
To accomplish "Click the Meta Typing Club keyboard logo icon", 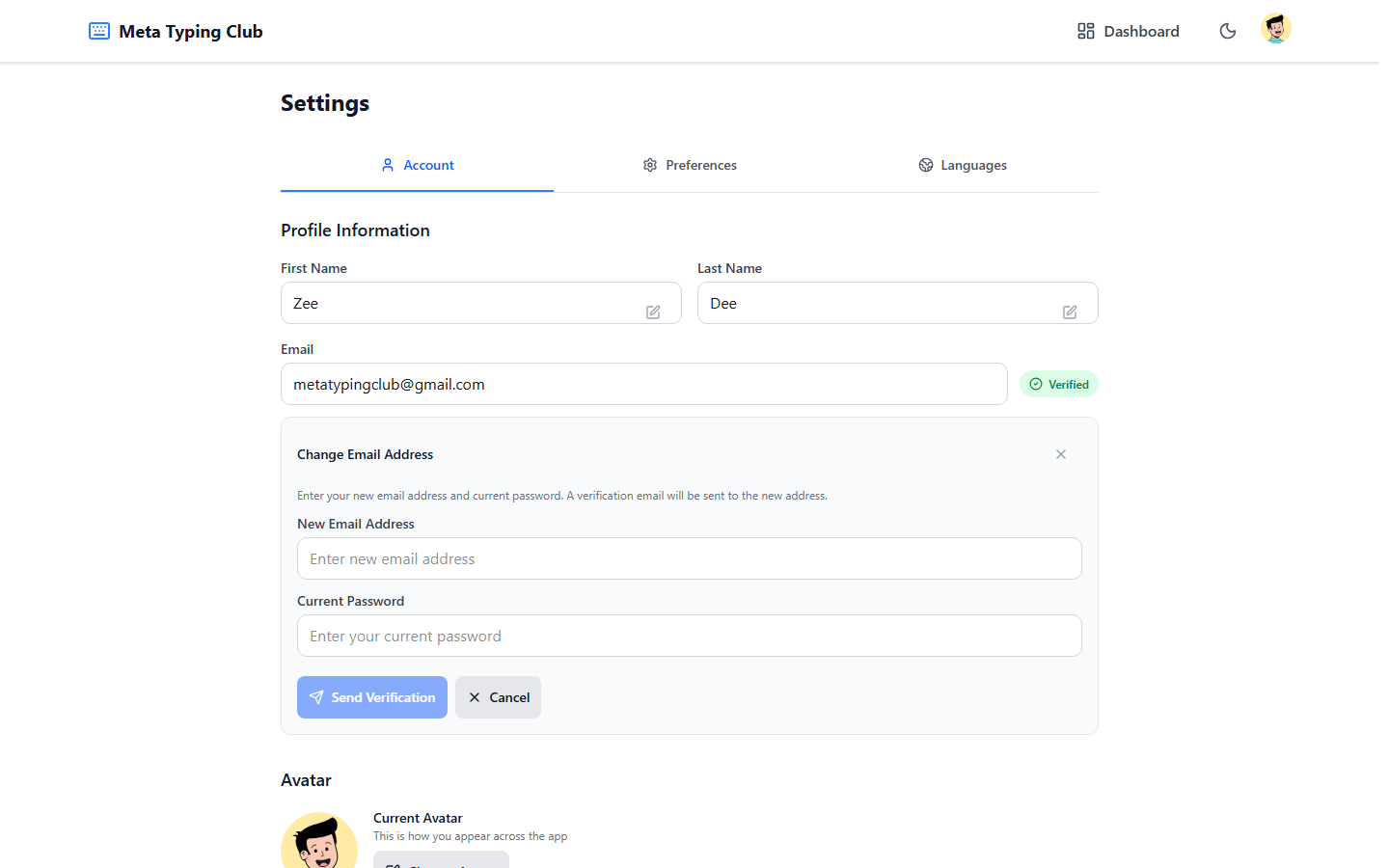I will pos(99,31).
